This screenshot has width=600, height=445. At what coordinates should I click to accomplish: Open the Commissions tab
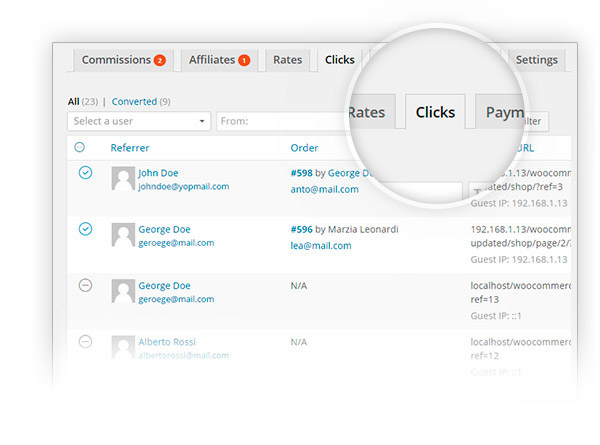123,60
